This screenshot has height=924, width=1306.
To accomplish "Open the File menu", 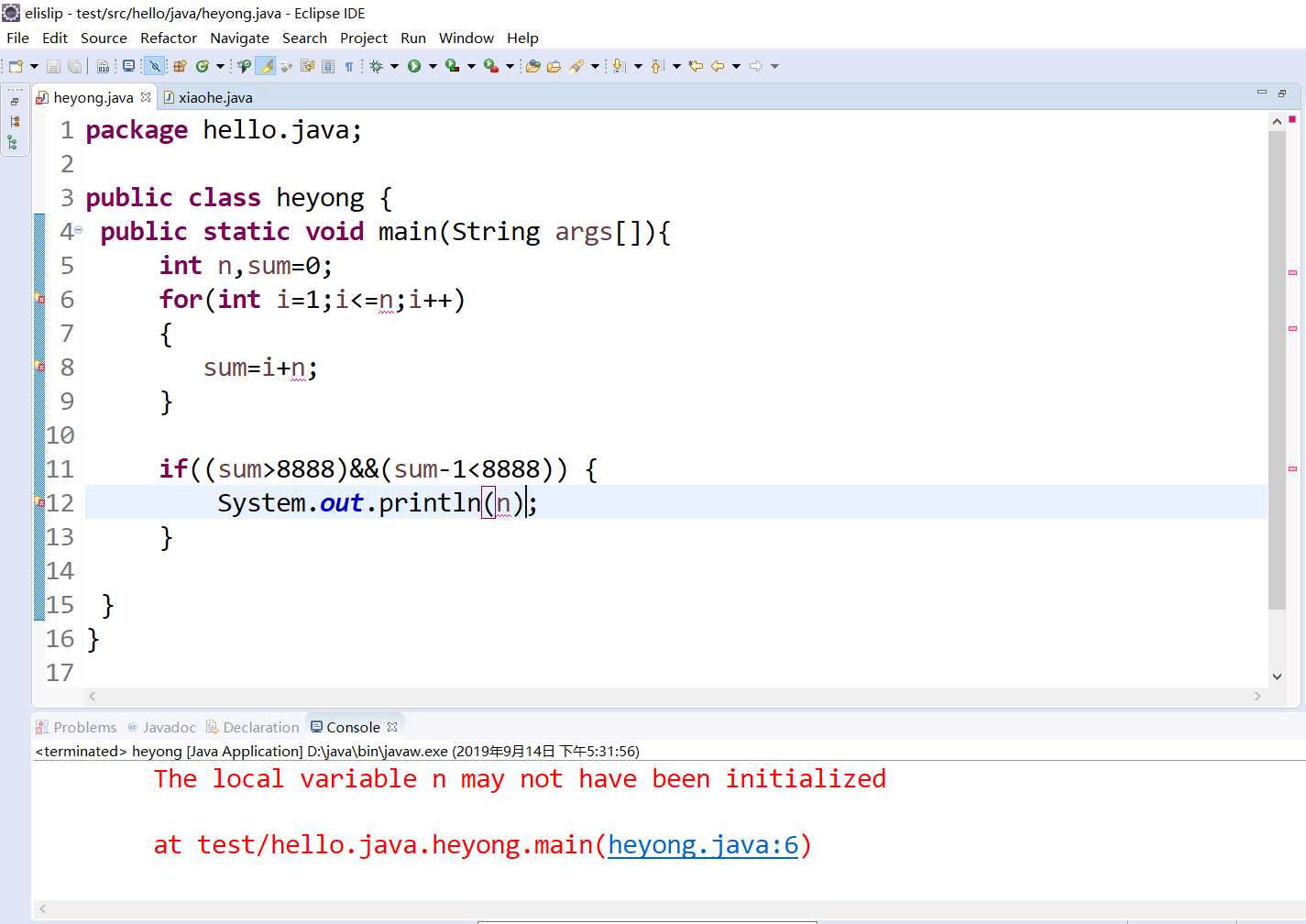I will pyautogui.click(x=17, y=38).
